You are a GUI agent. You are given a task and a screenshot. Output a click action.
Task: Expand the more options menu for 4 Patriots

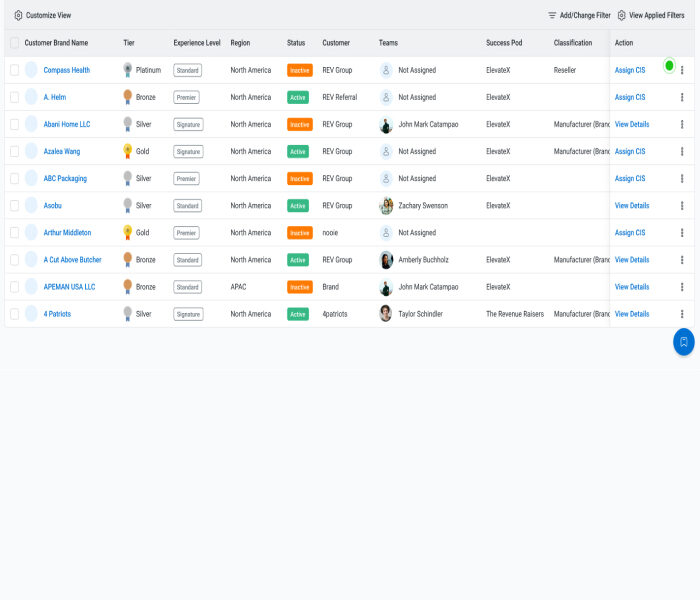(682, 313)
